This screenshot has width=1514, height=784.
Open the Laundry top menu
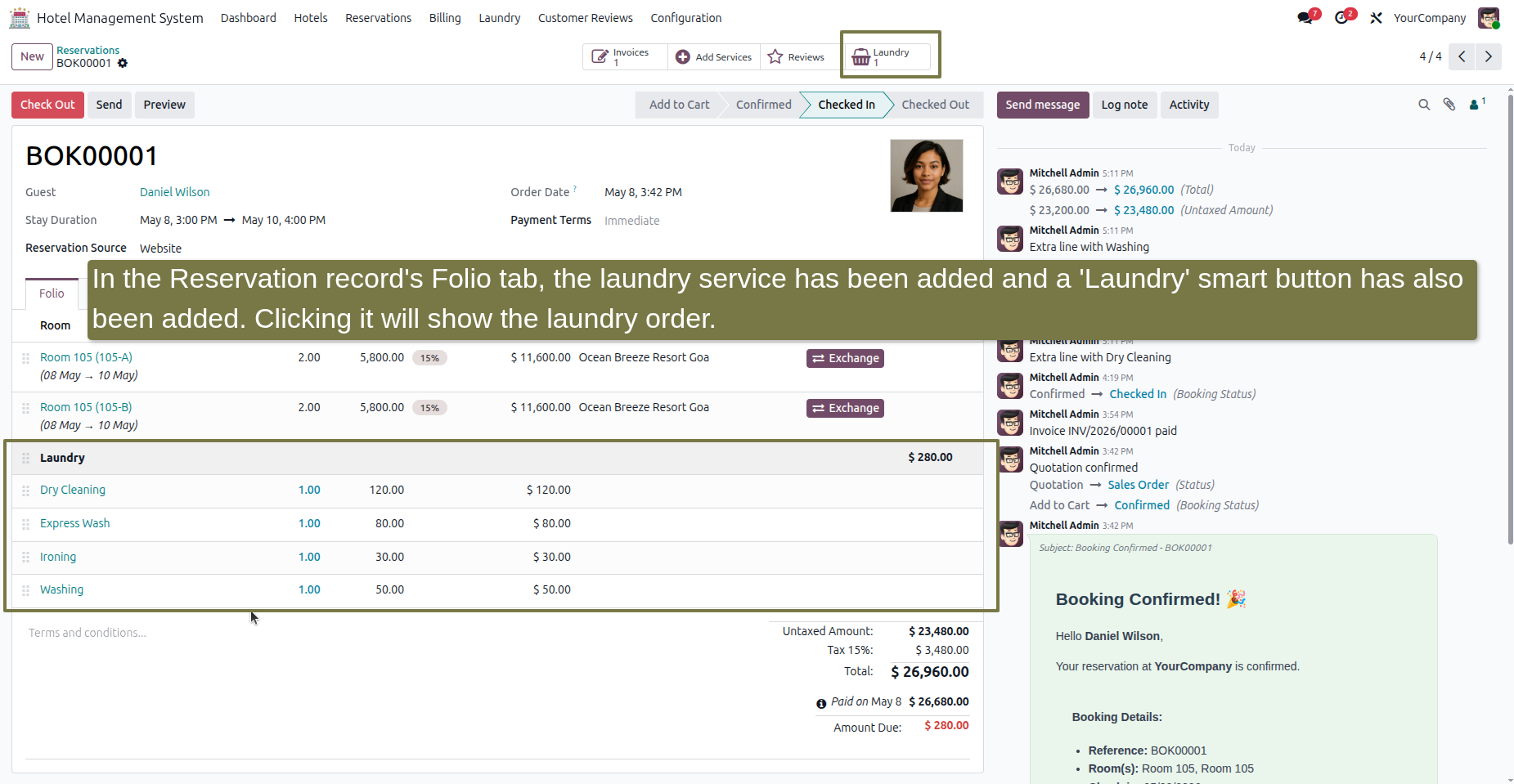point(500,18)
